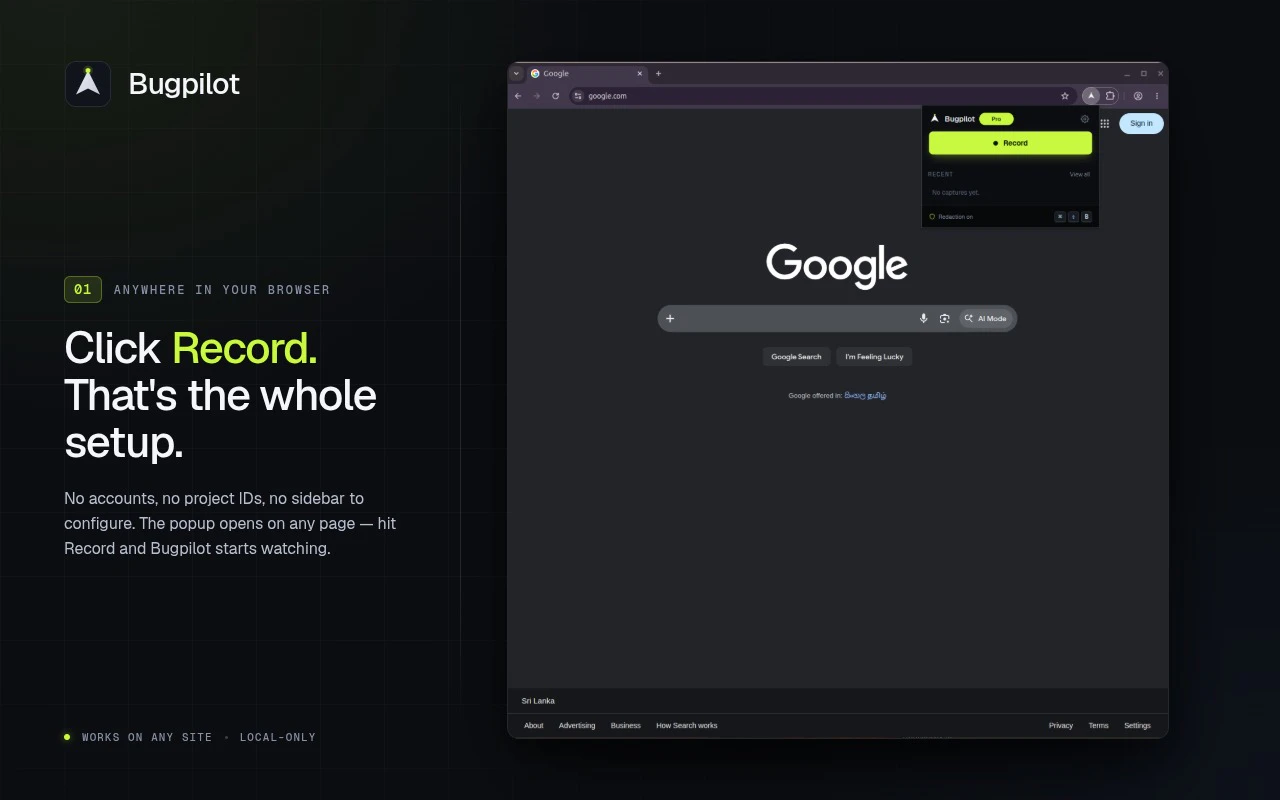1280x800 pixels.
Task: Click the Bugpilot logo inside the popup
Action: [x=935, y=118]
